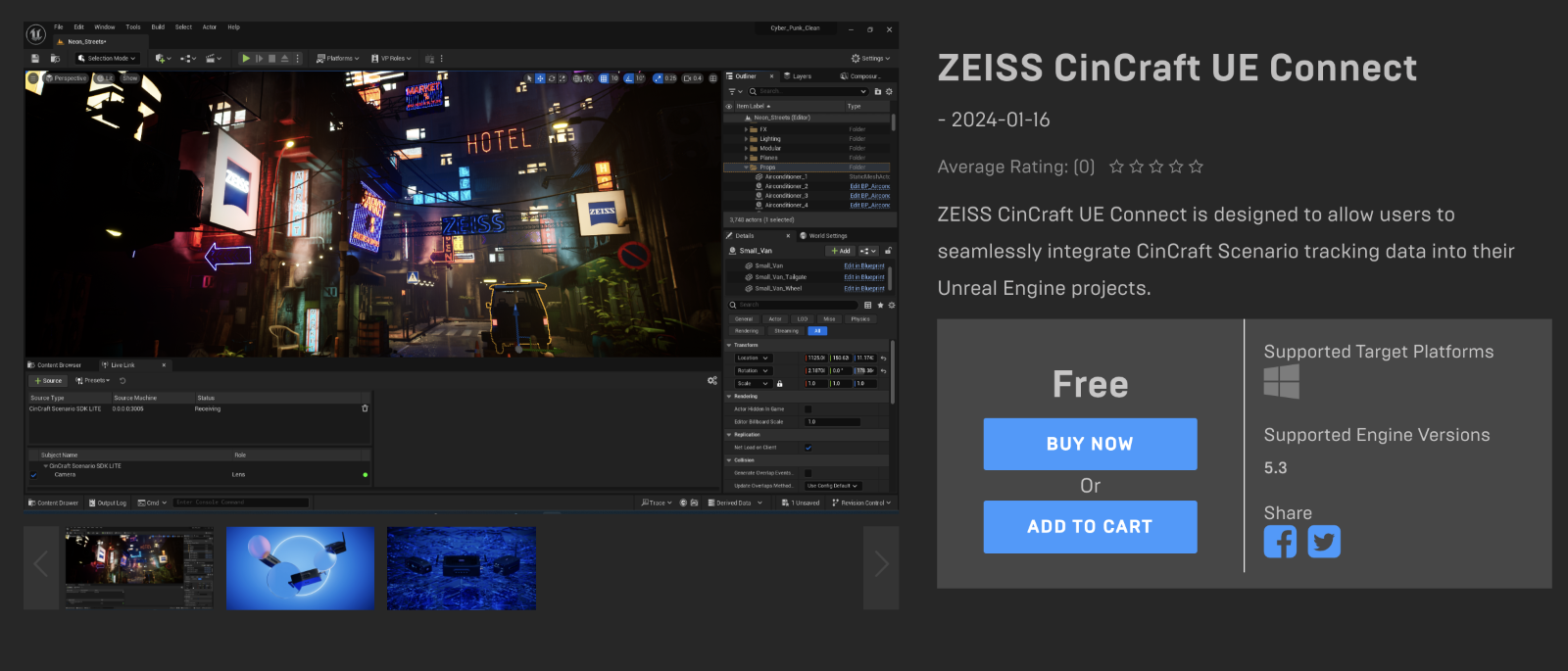Click the Live Link source trash icon
Screen dimensions: 1568x671
click(x=365, y=408)
